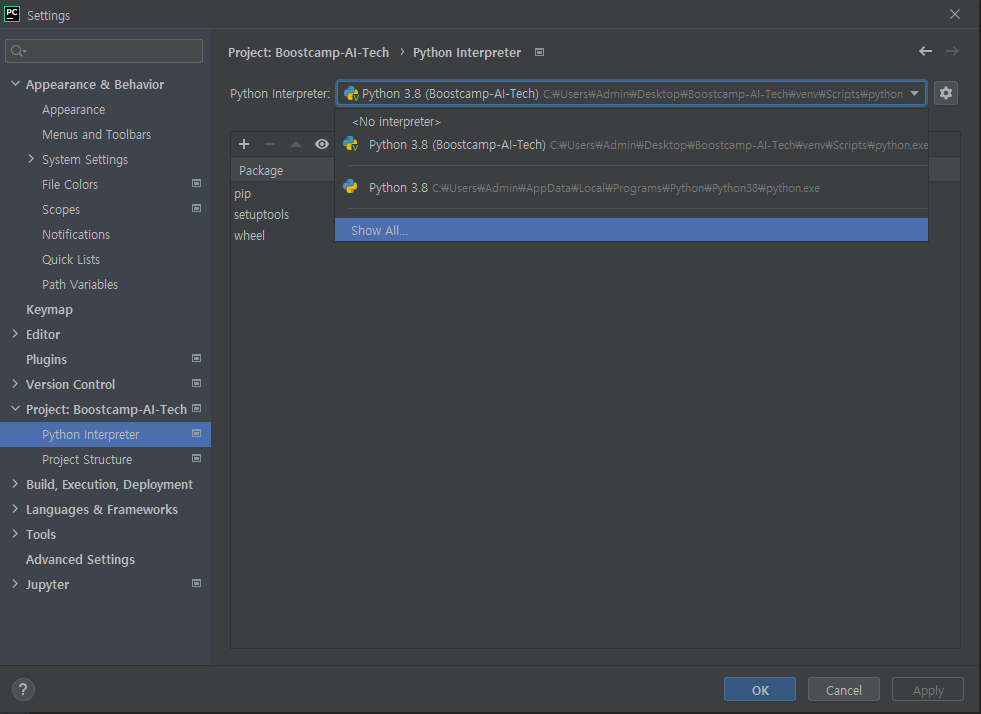Open Appearance settings page
Viewport: 981px width, 714px height.
pos(73,110)
